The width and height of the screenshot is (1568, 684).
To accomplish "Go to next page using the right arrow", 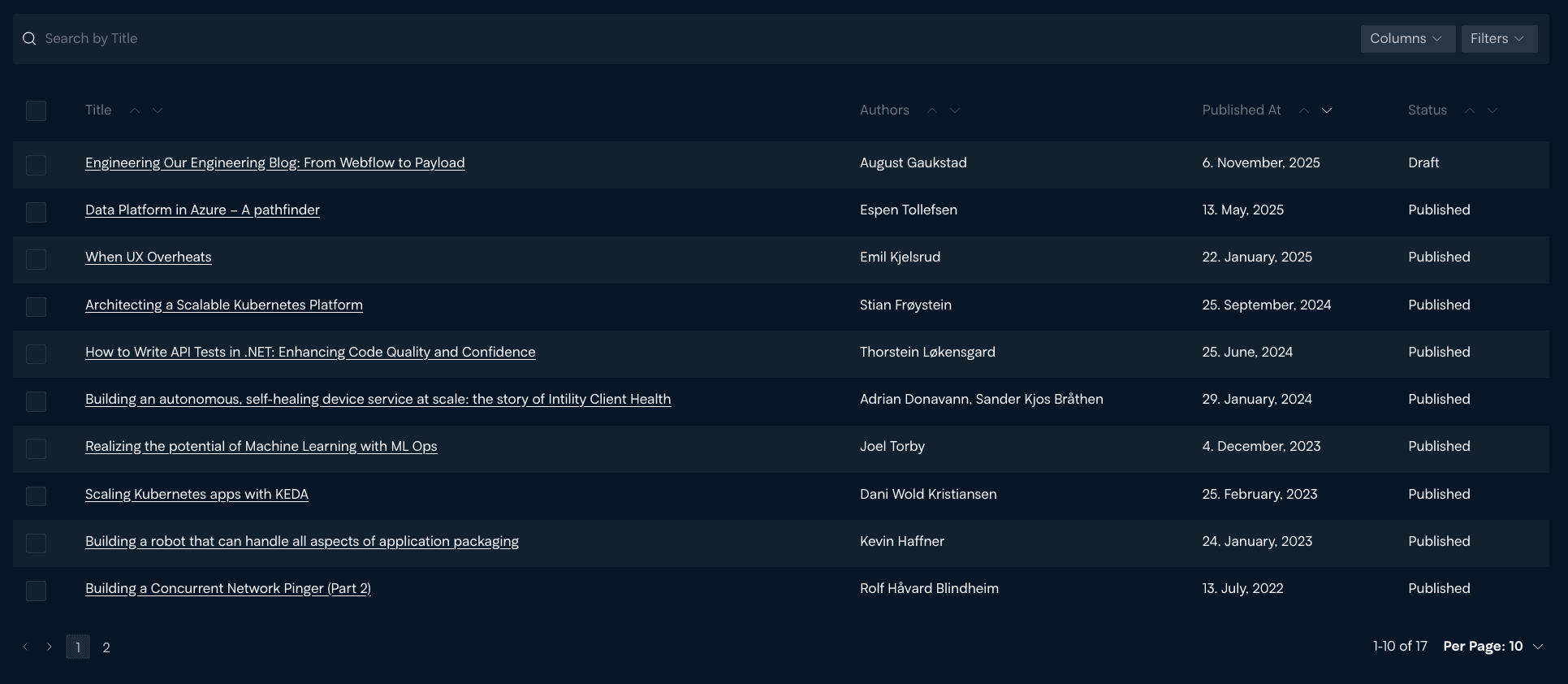I will point(50,647).
